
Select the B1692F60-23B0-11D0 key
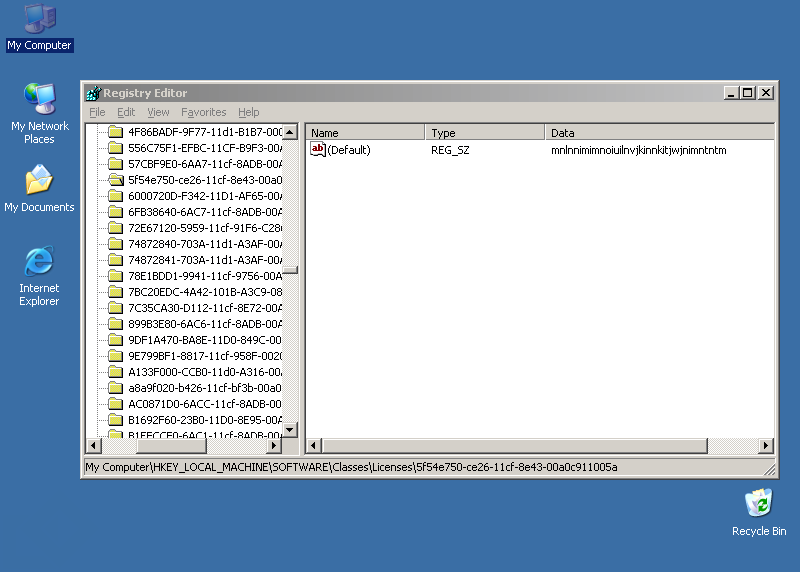click(205, 420)
